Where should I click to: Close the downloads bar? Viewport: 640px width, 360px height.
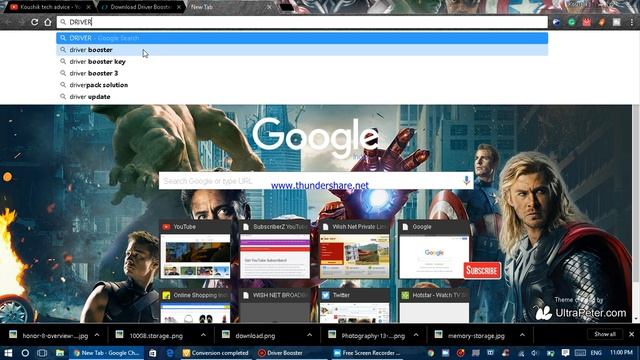(631, 334)
